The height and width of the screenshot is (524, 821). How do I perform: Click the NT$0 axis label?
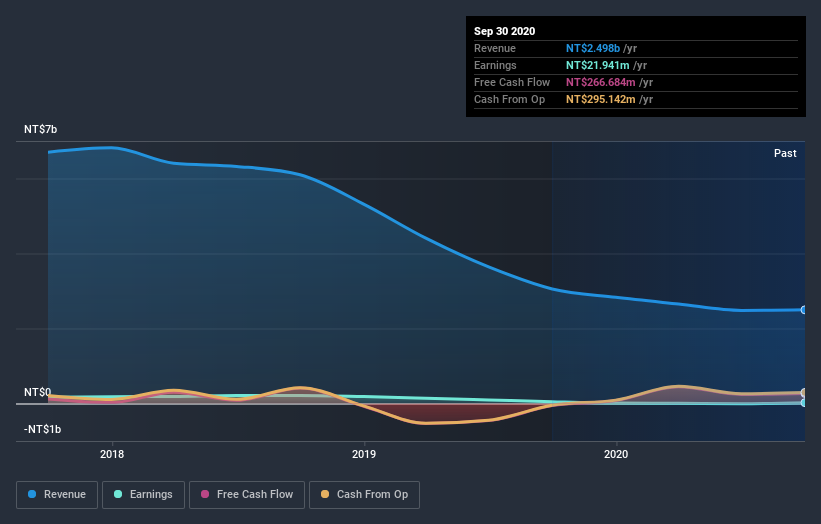[x=37, y=392]
